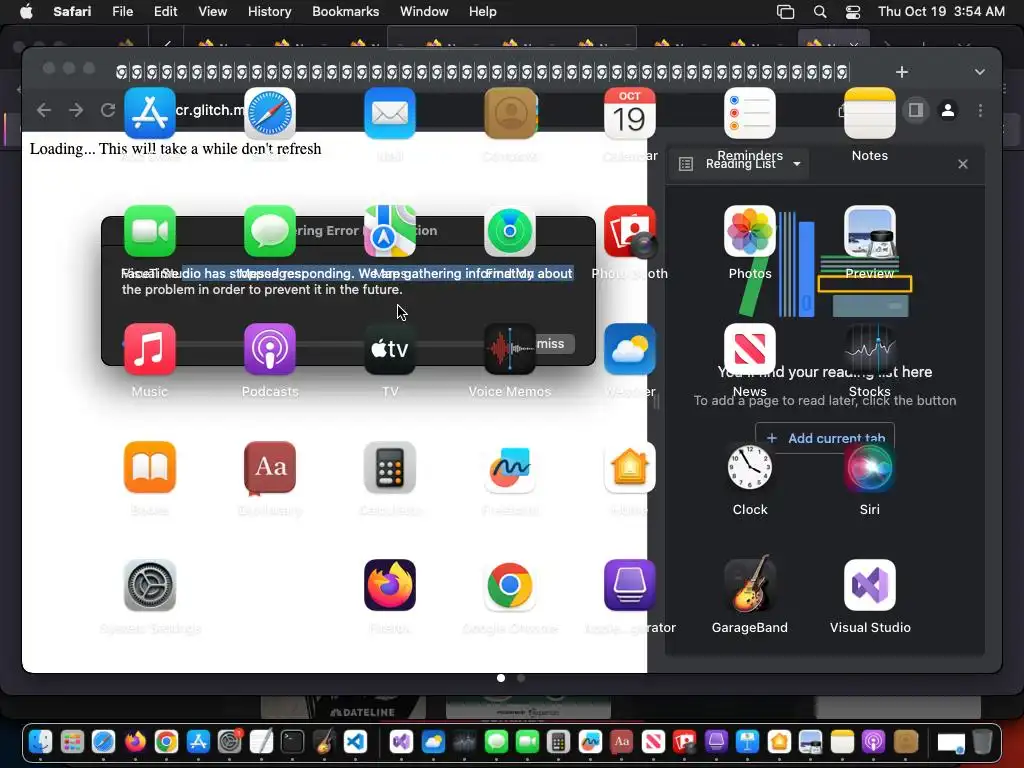1024x768 pixels.
Task: Open the Apple menu
Action: pos(26,11)
